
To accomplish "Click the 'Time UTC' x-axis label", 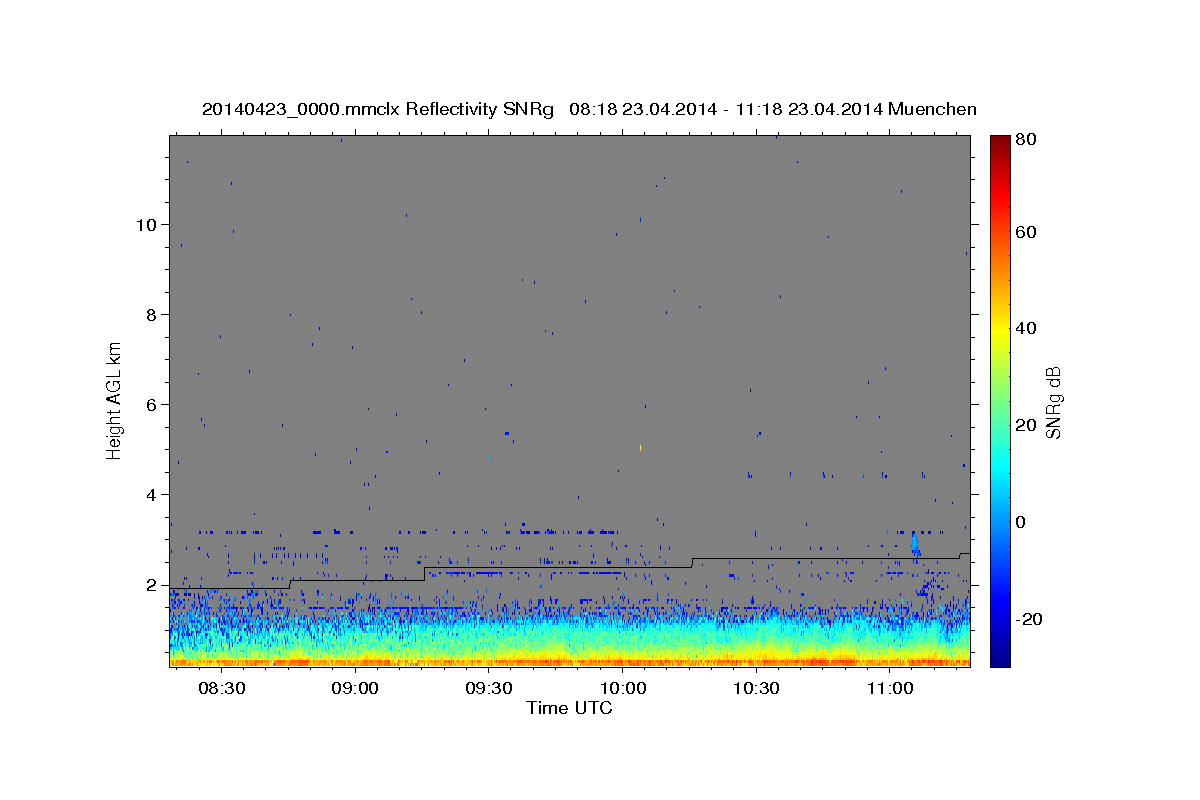I will [569, 708].
